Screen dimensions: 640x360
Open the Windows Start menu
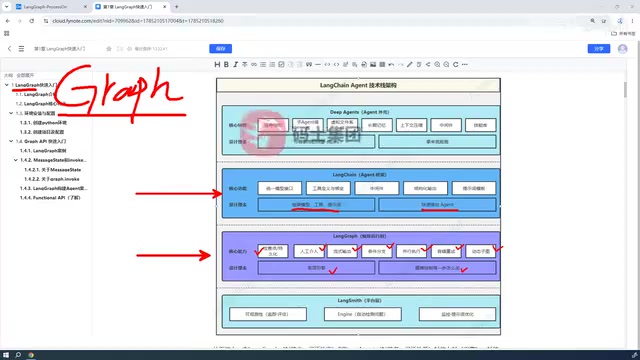click(6, 355)
